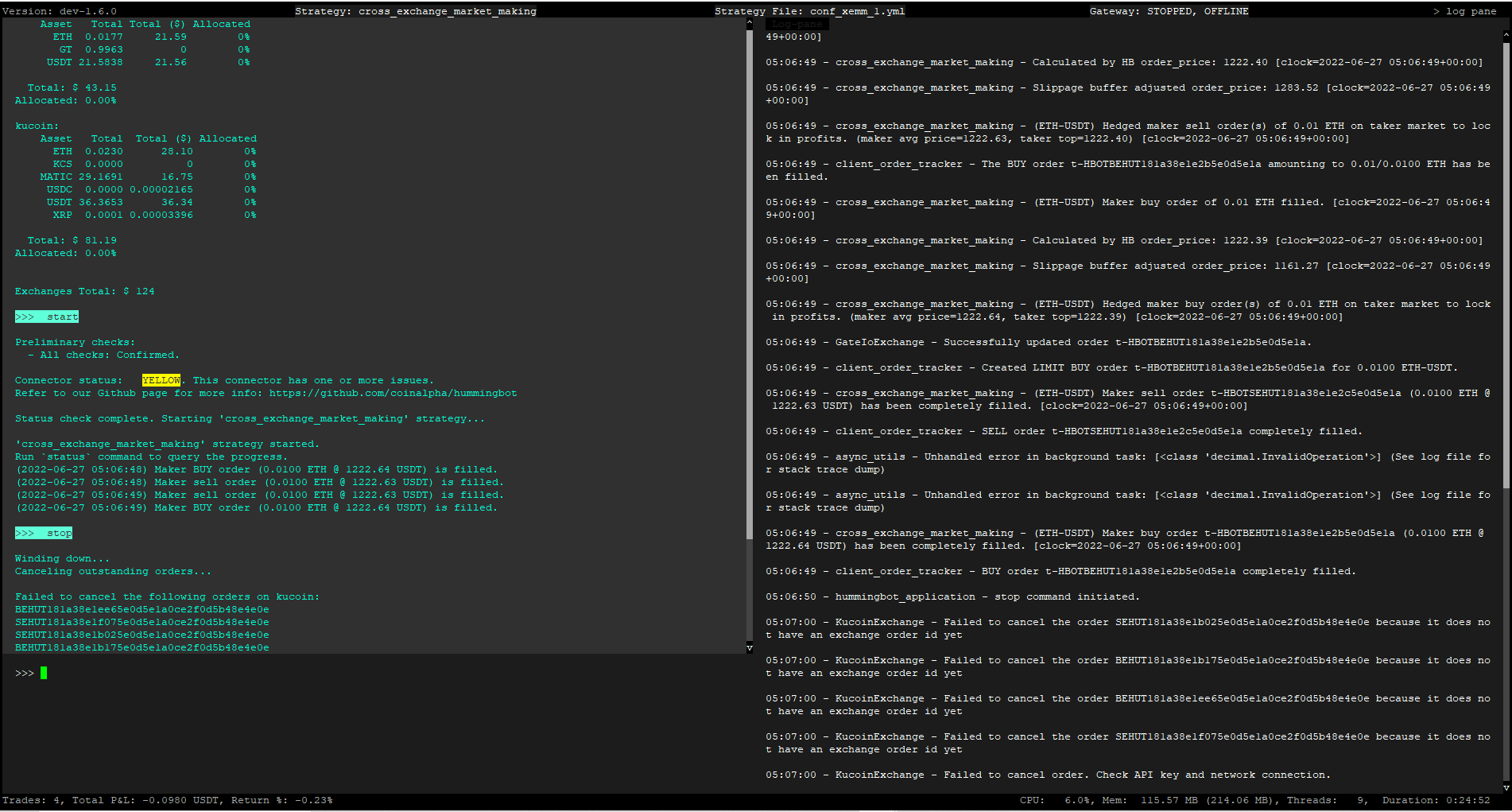Click the Trades count in the bottom bar

32,800
